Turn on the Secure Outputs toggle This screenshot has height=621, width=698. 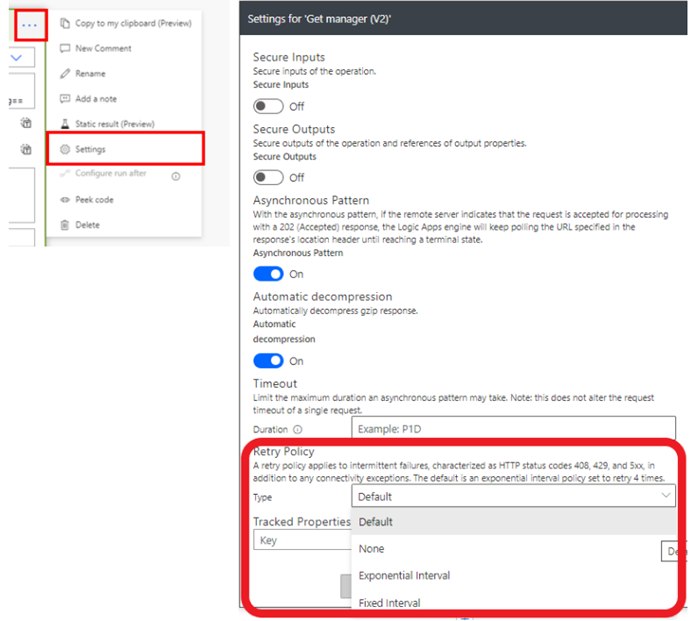[x=268, y=177]
